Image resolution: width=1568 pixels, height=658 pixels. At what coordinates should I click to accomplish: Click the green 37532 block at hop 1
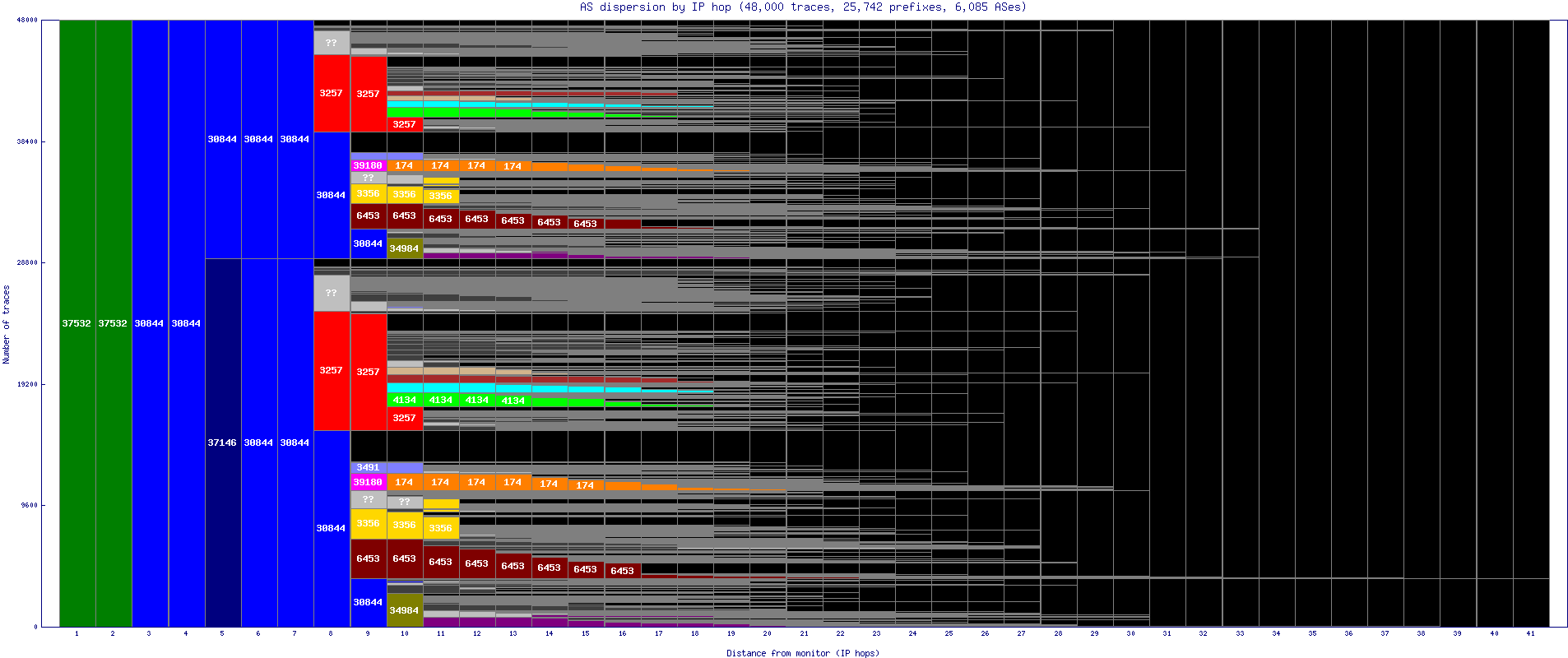(77, 323)
